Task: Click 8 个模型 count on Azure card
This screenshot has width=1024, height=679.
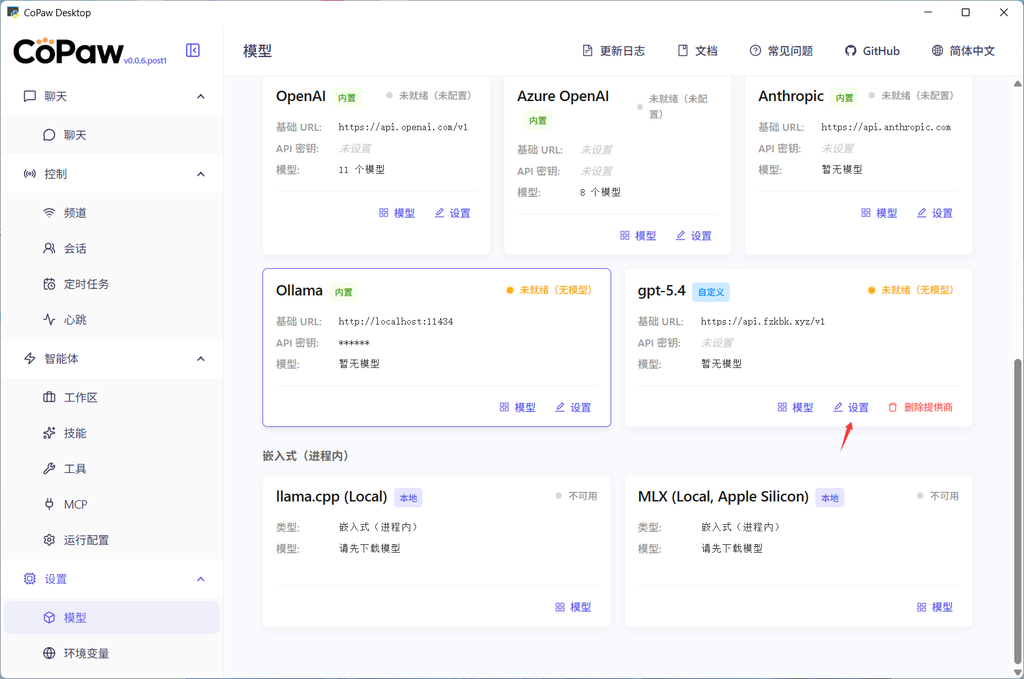Action: [600, 193]
